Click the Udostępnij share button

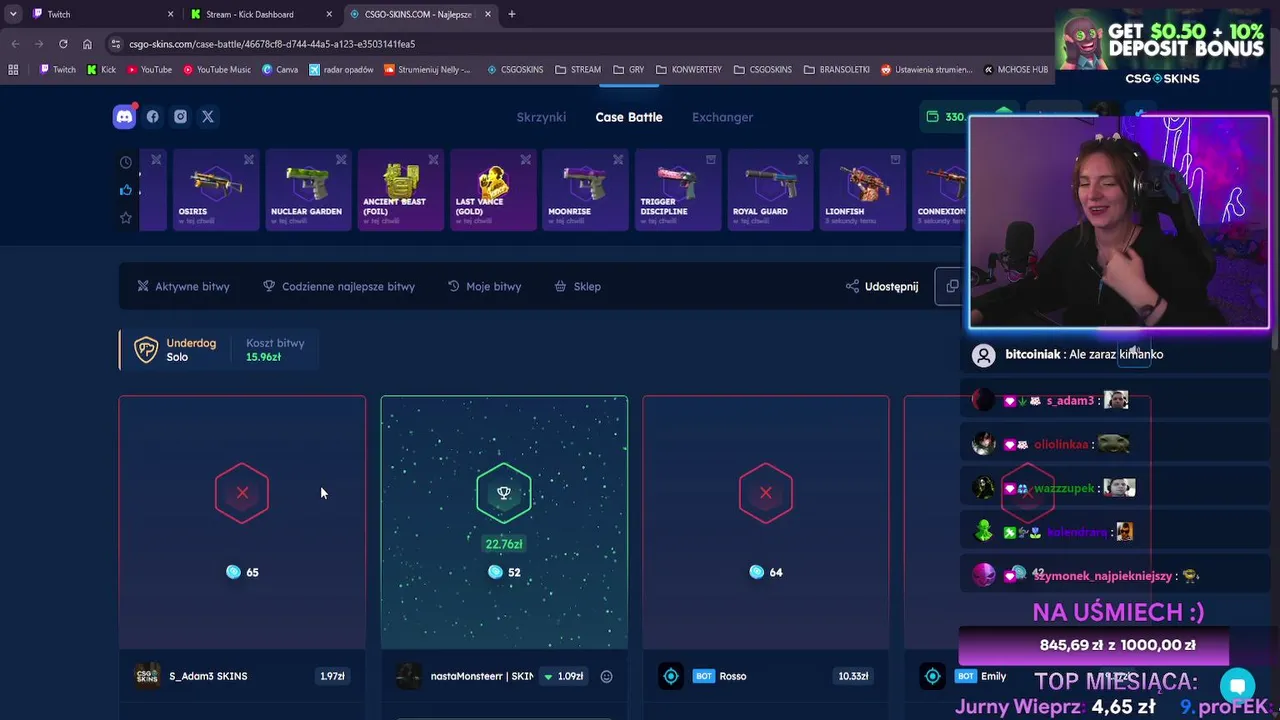click(882, 286)
